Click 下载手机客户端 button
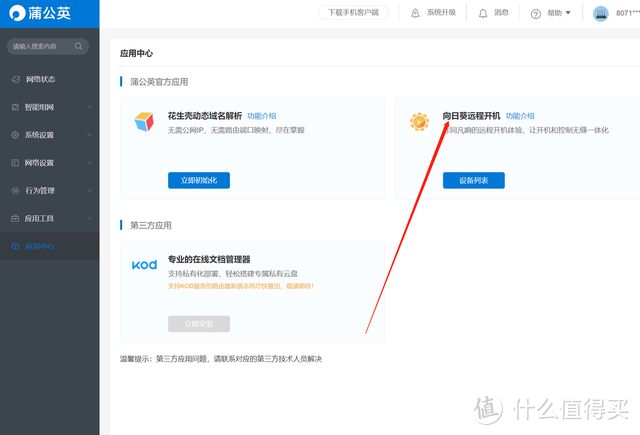Screen dimensions: 640x435 coord(353,13)
